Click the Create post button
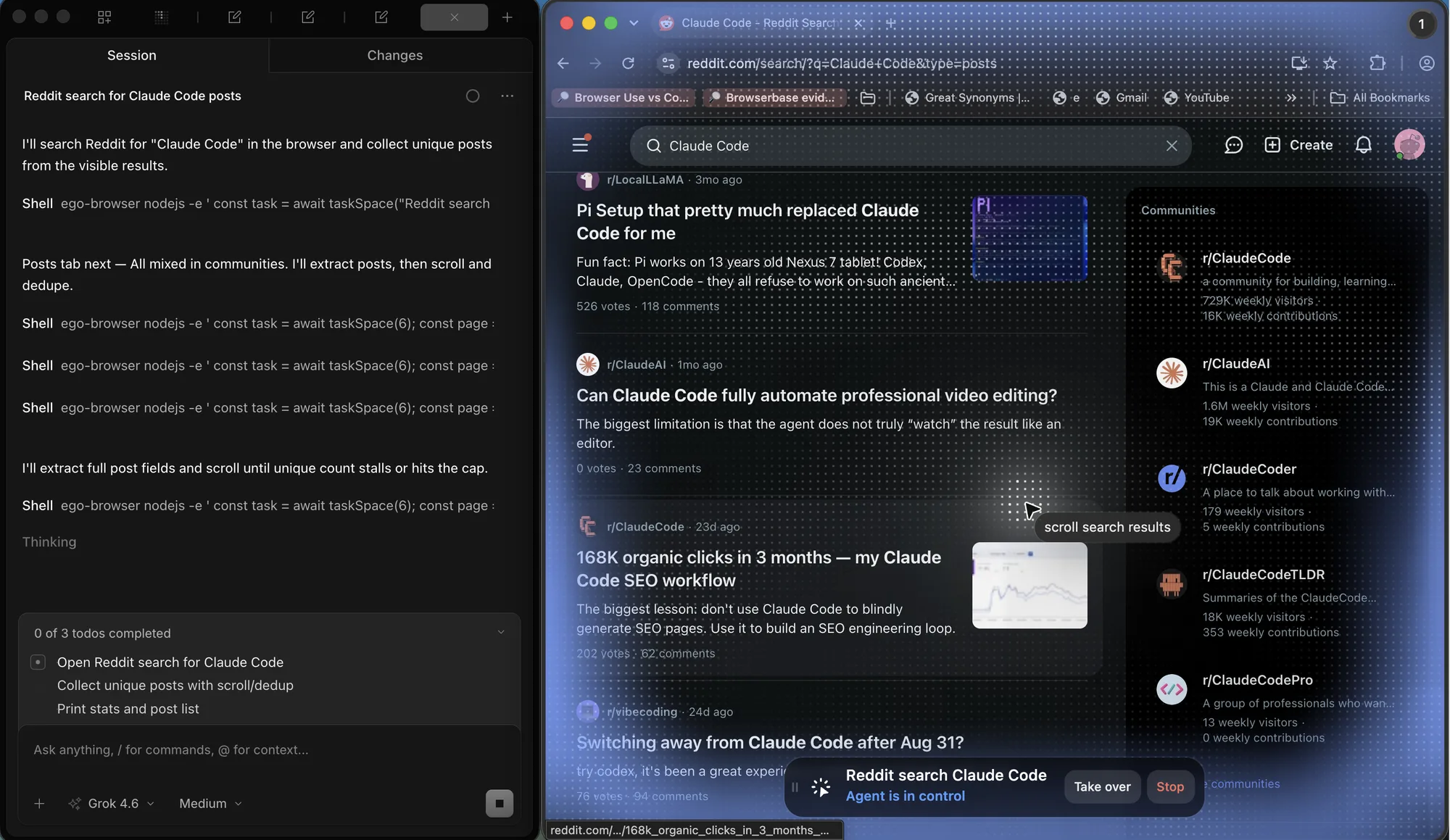Image resolution: width=1450 pixels, height=840 pixels. click(1298, 145)
